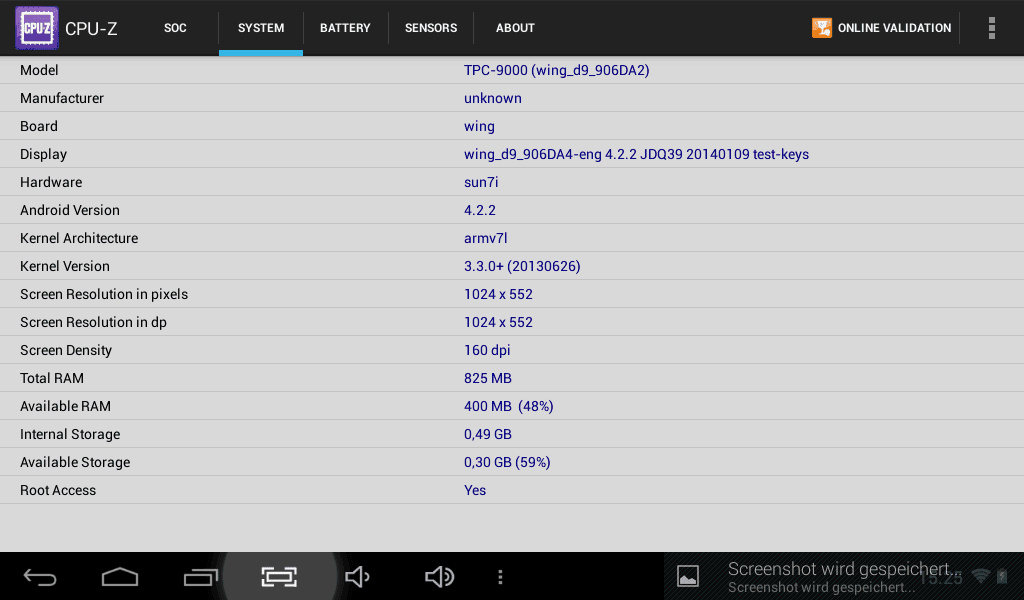The height and width of the screenshot is (600, 1024).
Task: Click the orange online validation trophy icon
Action: [x=822, y=28]
